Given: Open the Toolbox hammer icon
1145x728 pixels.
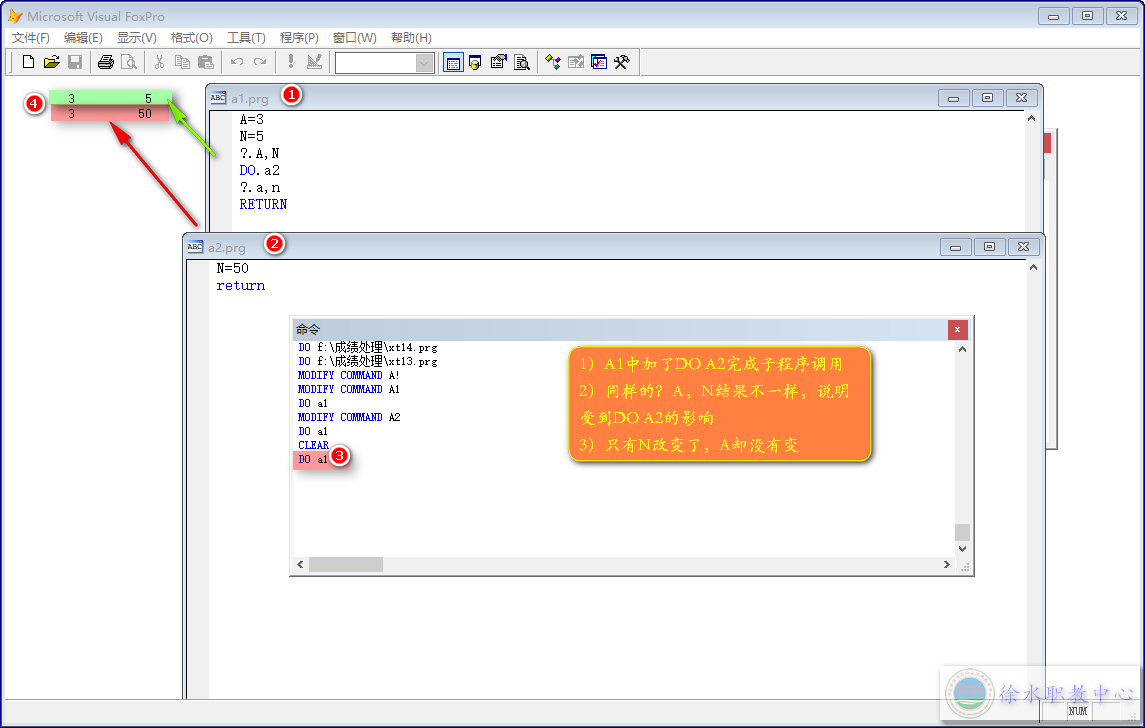Looking at the screenshot, I should [x=622, y=62].
